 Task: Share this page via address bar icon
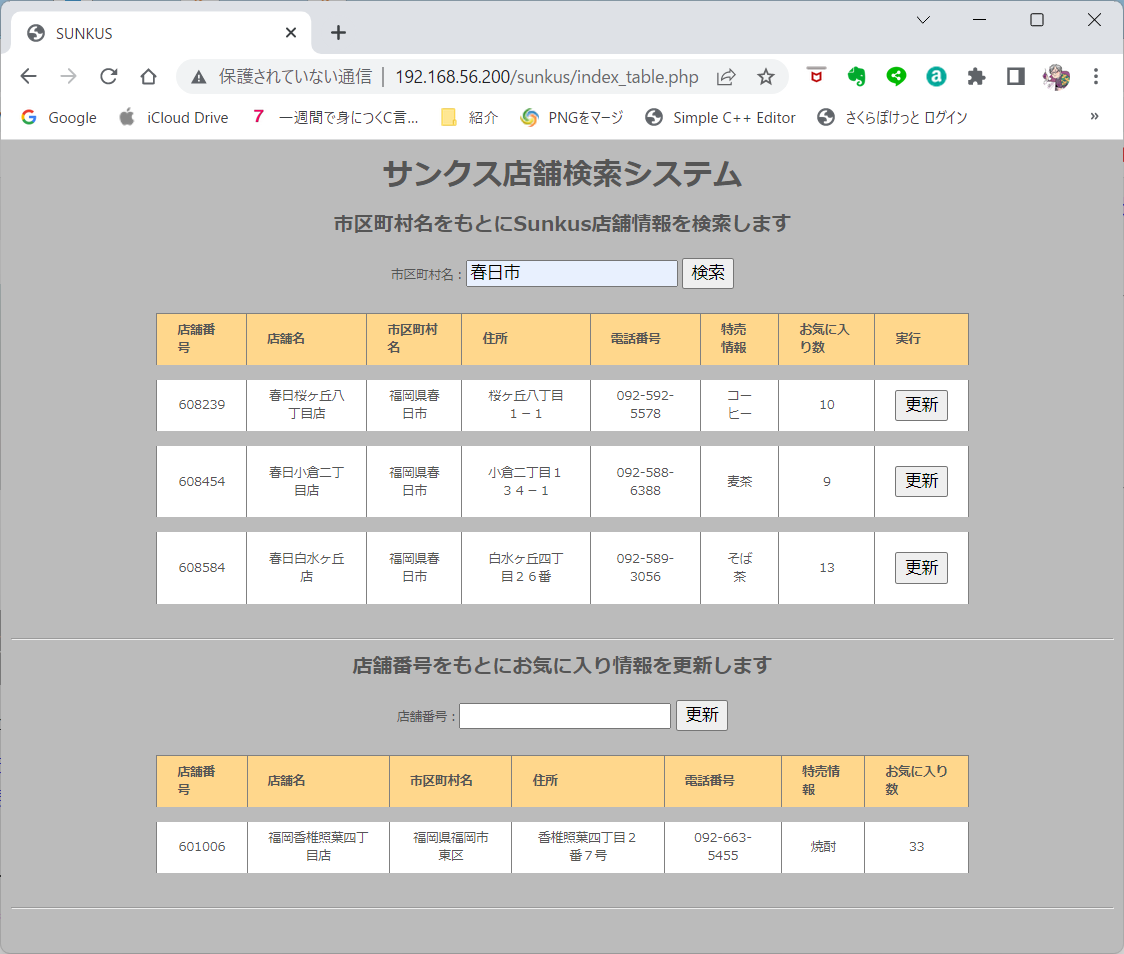(726, 77)
